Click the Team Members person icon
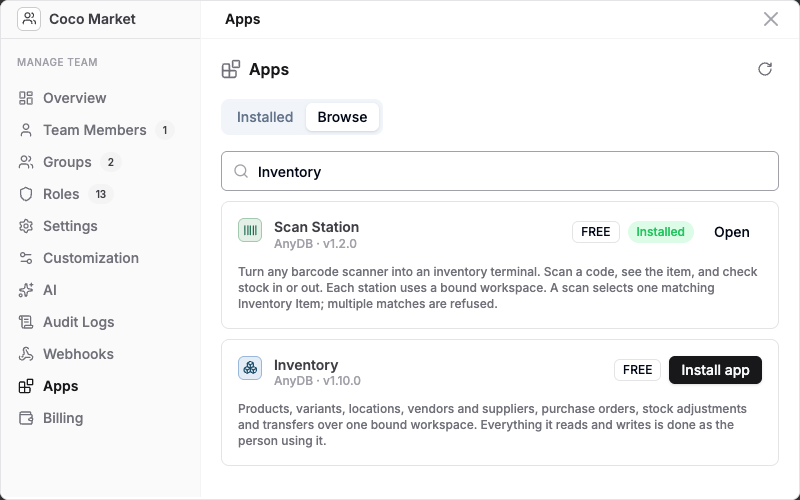The image size is (800, 500). [x=26, y=130]
